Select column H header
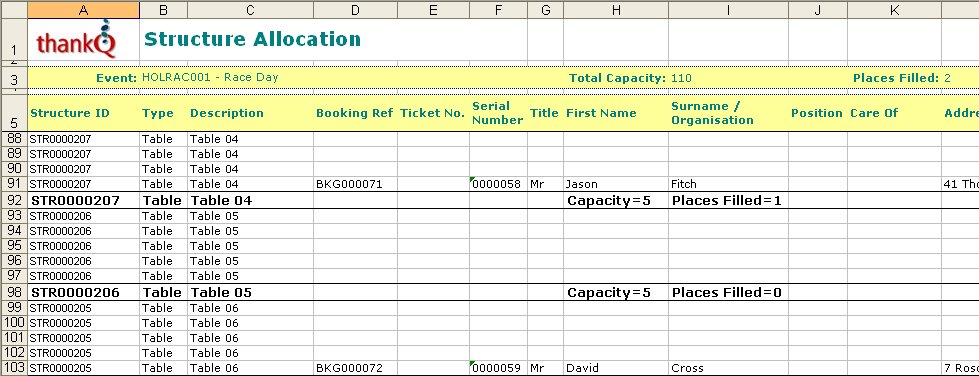 616,9
